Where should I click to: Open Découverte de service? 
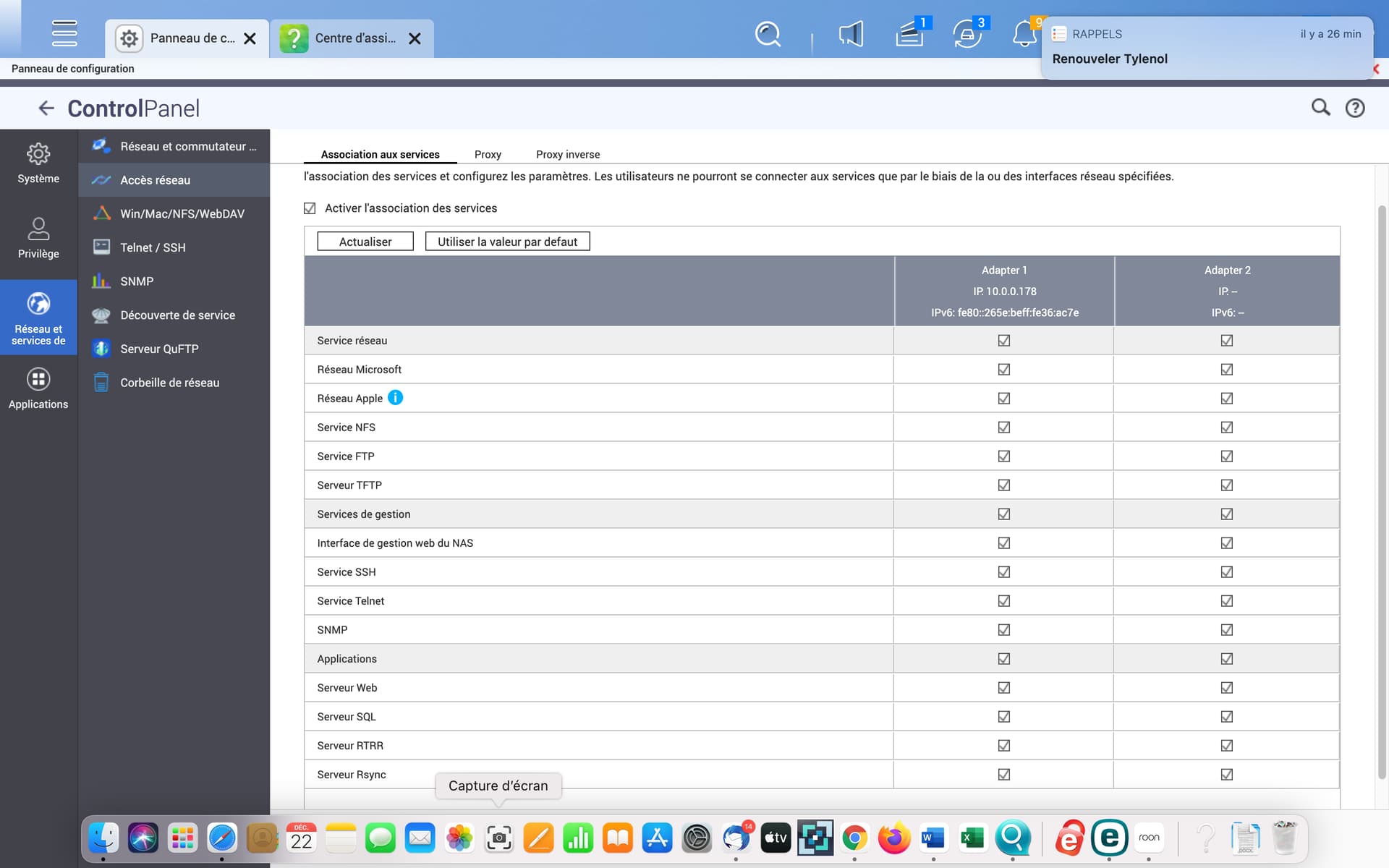point(174,315)
